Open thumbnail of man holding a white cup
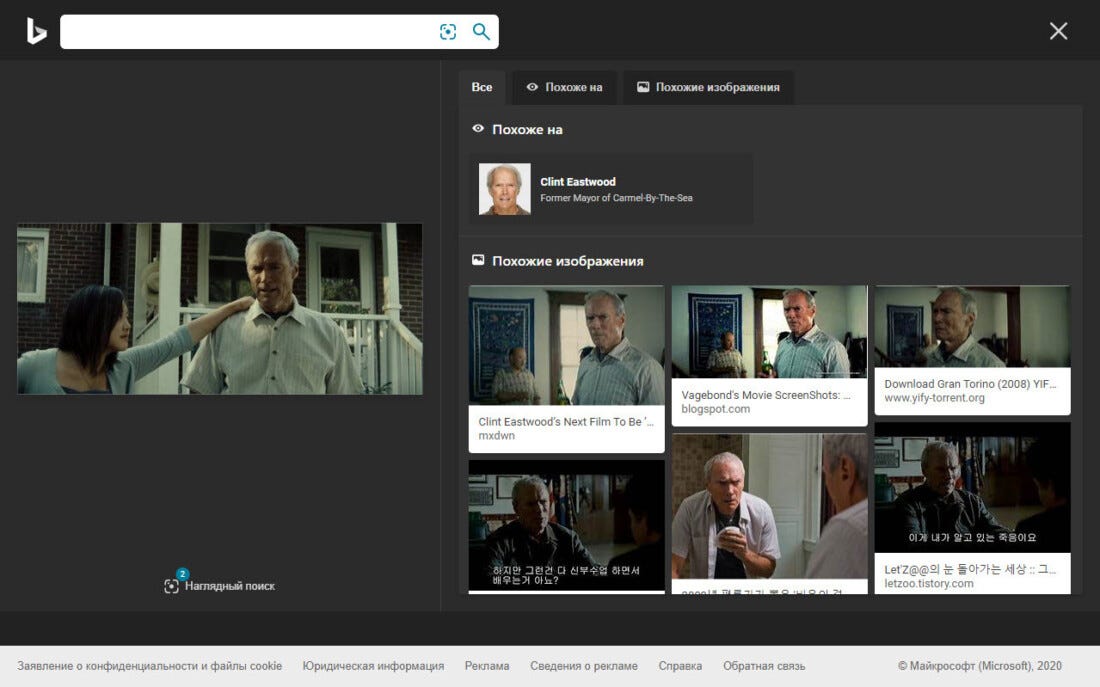Image resolution: width=1100 pixels, height=687 pixels. click(x=769, y=506)
